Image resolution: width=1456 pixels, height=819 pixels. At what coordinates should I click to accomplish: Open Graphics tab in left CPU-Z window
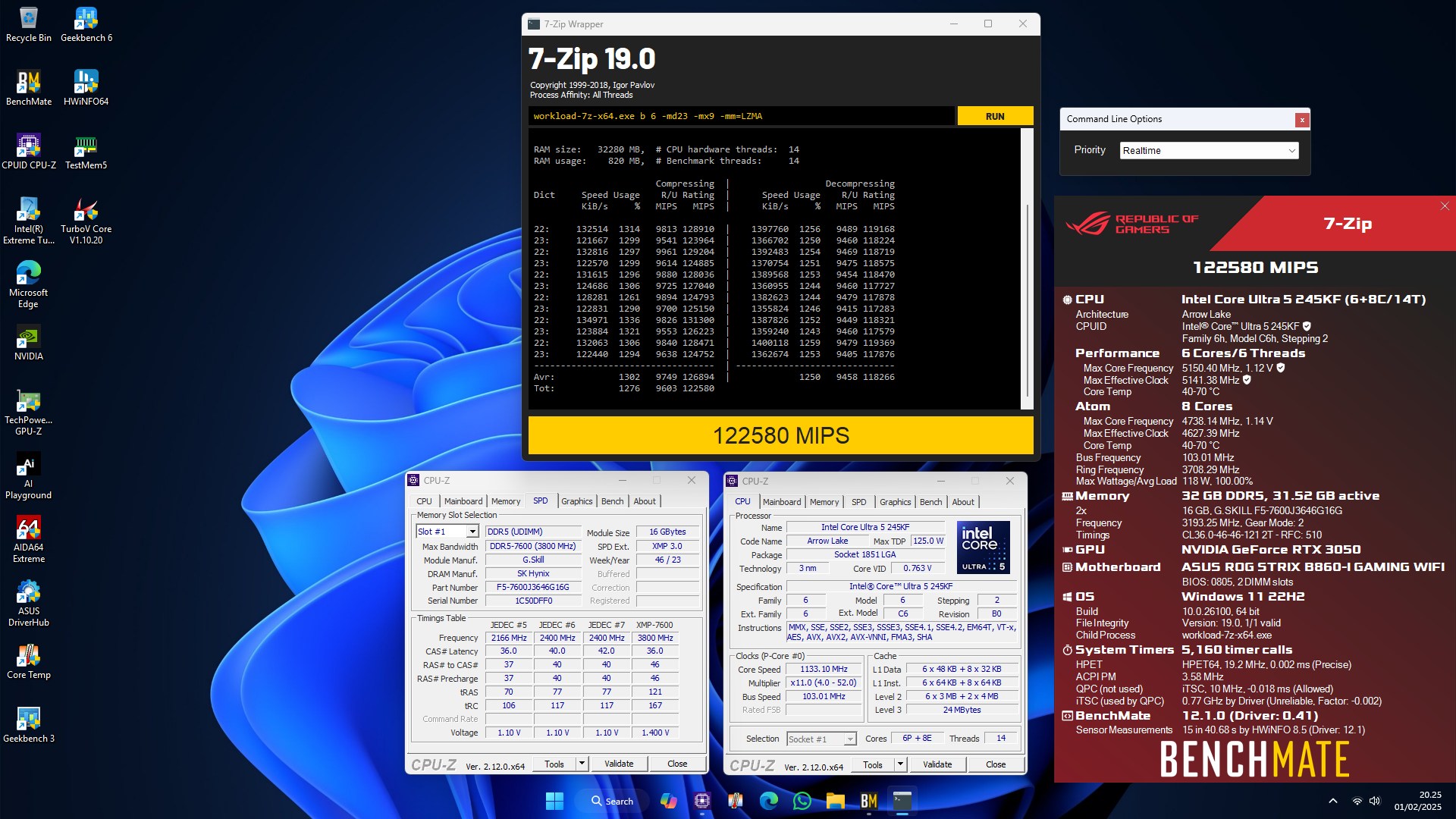pyautogui.click(x=576, y=501)
